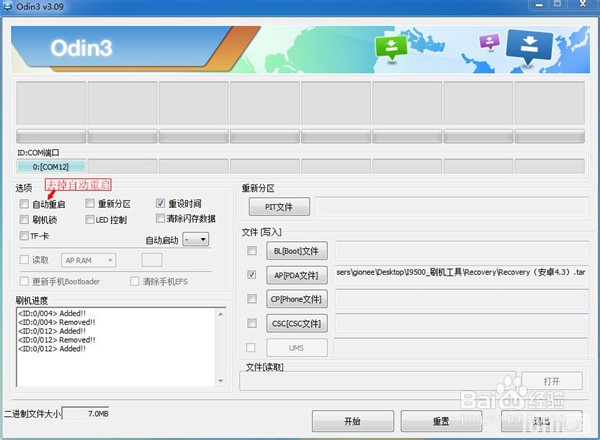This screenshot has height=440, width=600.
Task: Enable the LED 控制 checkbox
Action: pos(90,219)
